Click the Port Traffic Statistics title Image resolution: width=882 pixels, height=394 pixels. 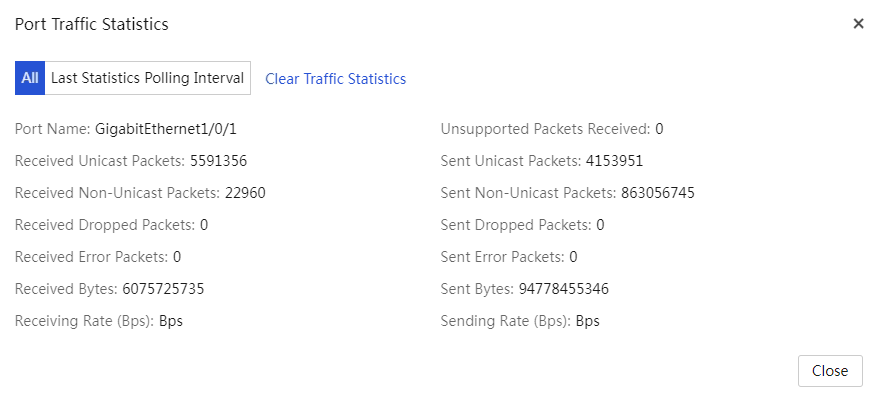92,25
